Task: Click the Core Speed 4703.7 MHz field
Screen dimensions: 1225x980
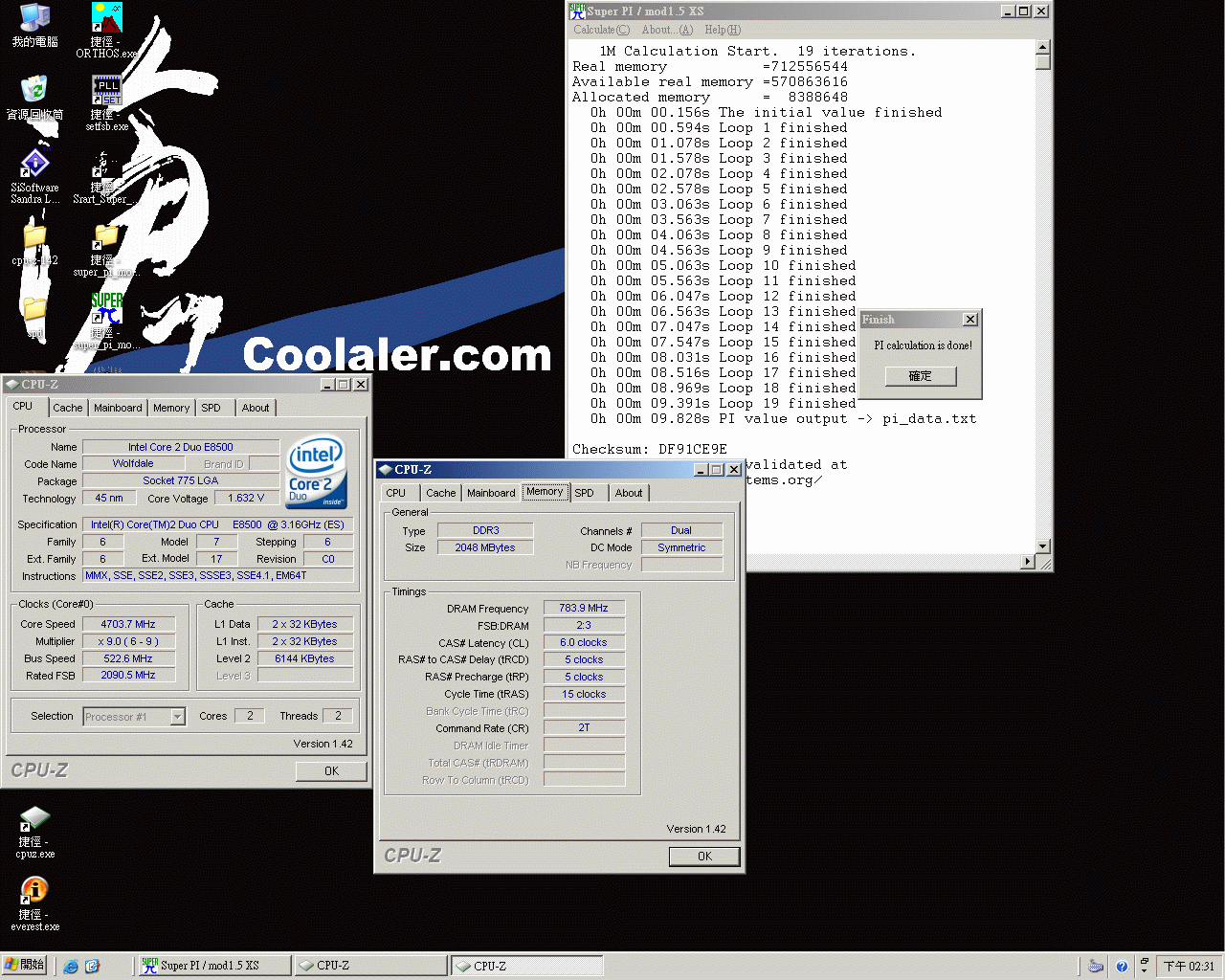Action: pyautogui.click(x=128, y=624)
